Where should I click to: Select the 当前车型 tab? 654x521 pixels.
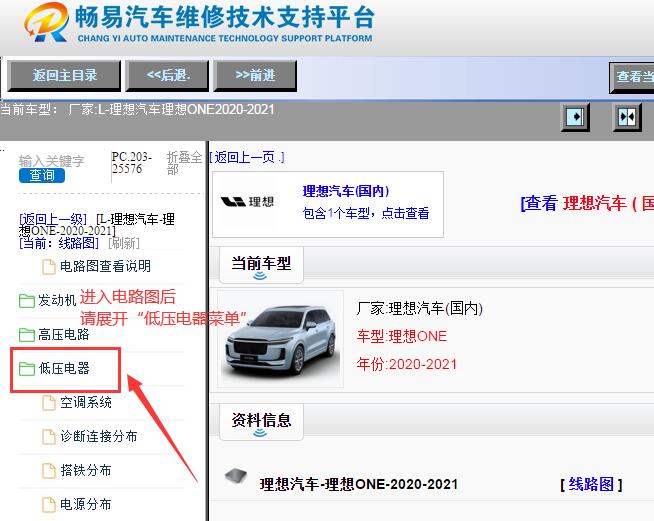coord(261,264)
